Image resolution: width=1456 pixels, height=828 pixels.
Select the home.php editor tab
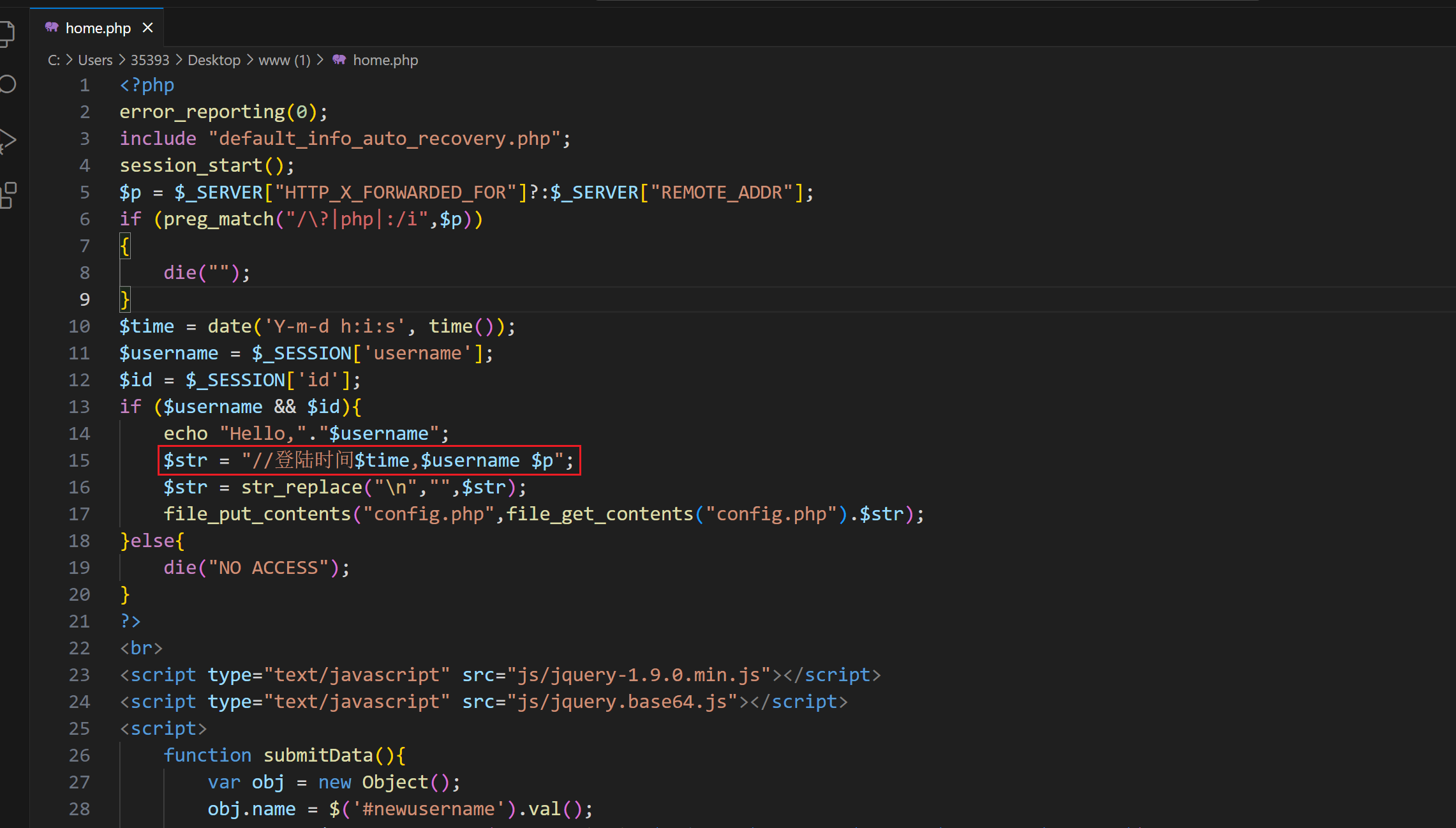point(97,27)
